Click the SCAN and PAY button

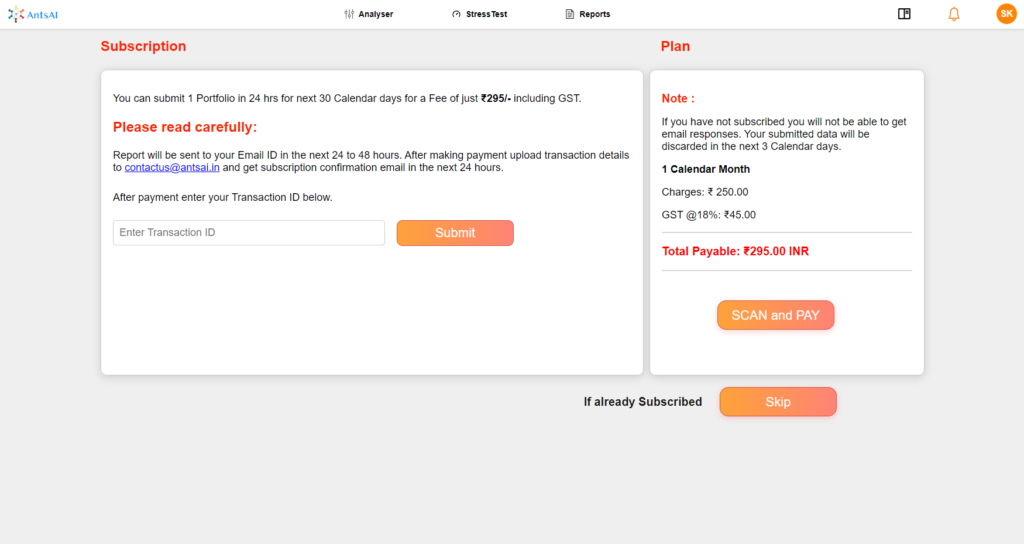coord(775,315)
